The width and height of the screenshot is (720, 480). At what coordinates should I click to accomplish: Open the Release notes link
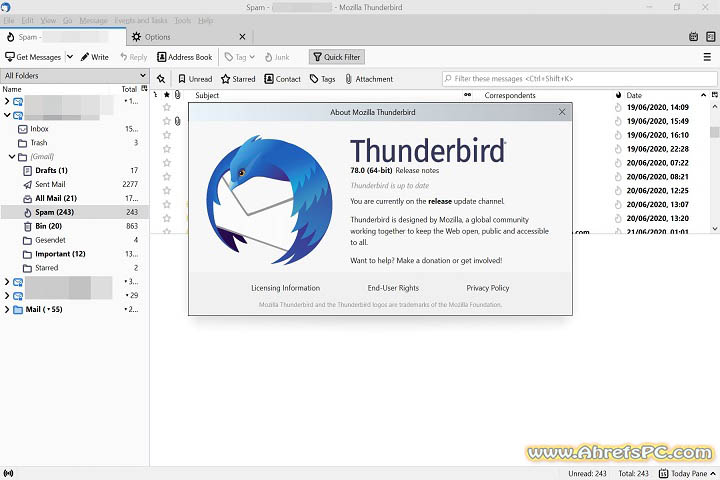click(x=417, y=170)
